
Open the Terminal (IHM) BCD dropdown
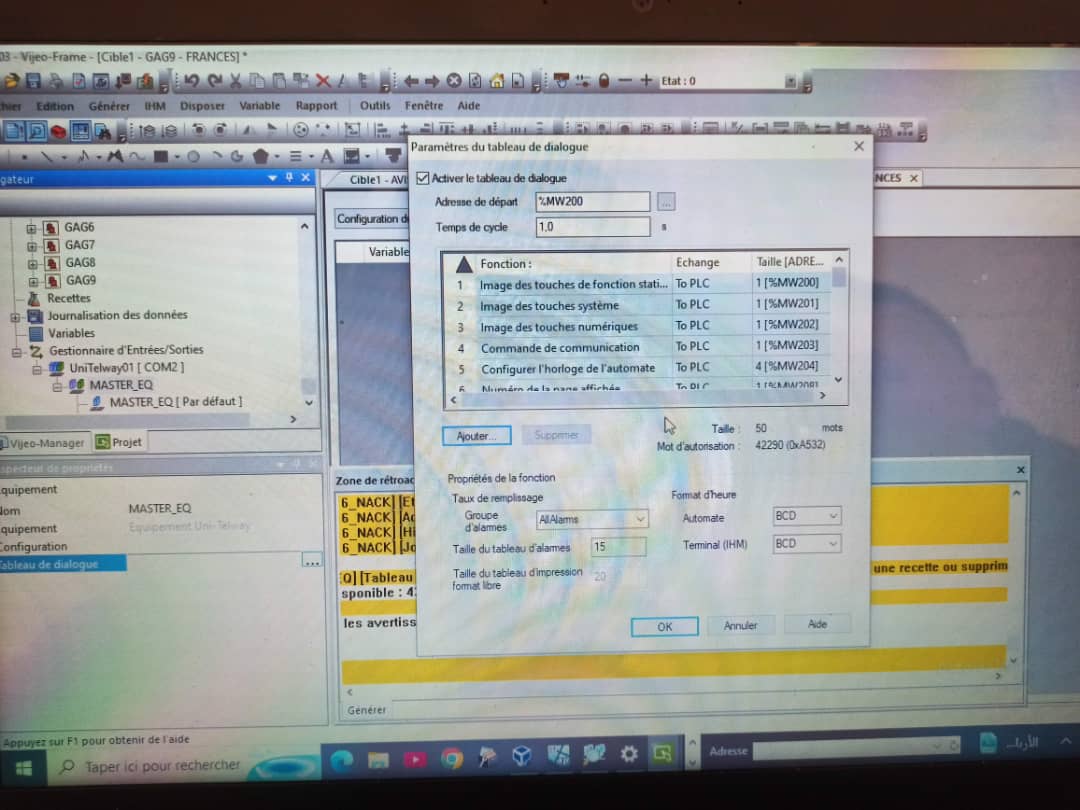click(832, 543)
